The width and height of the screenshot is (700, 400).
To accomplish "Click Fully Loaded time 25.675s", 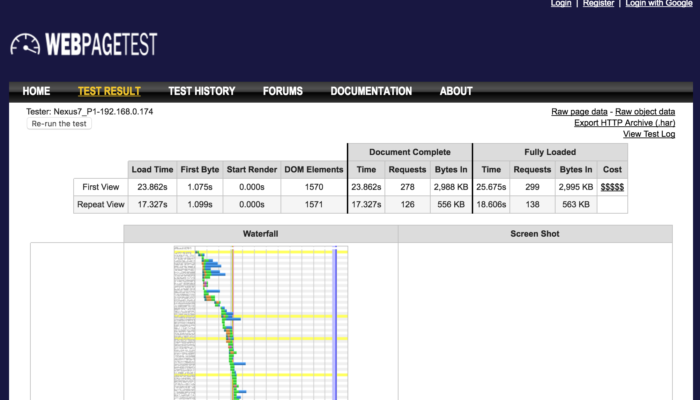I will pos(491,187).
